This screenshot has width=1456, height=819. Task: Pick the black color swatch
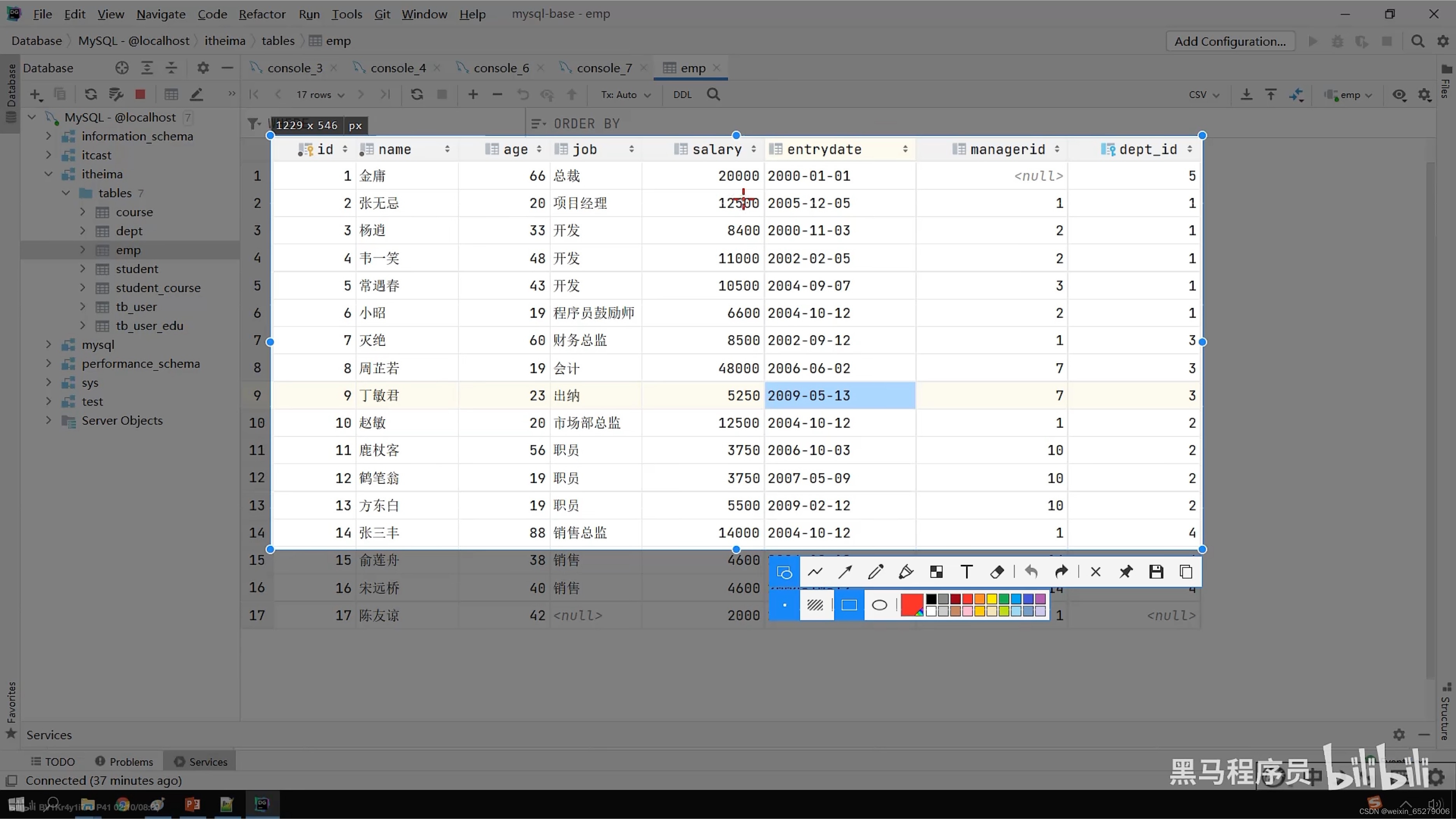tap(931, 599)
